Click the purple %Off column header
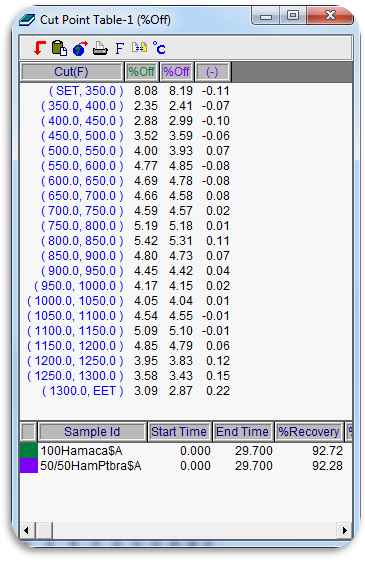The width and height of the screenshot is (365, 562). click(x=176, y=72)
